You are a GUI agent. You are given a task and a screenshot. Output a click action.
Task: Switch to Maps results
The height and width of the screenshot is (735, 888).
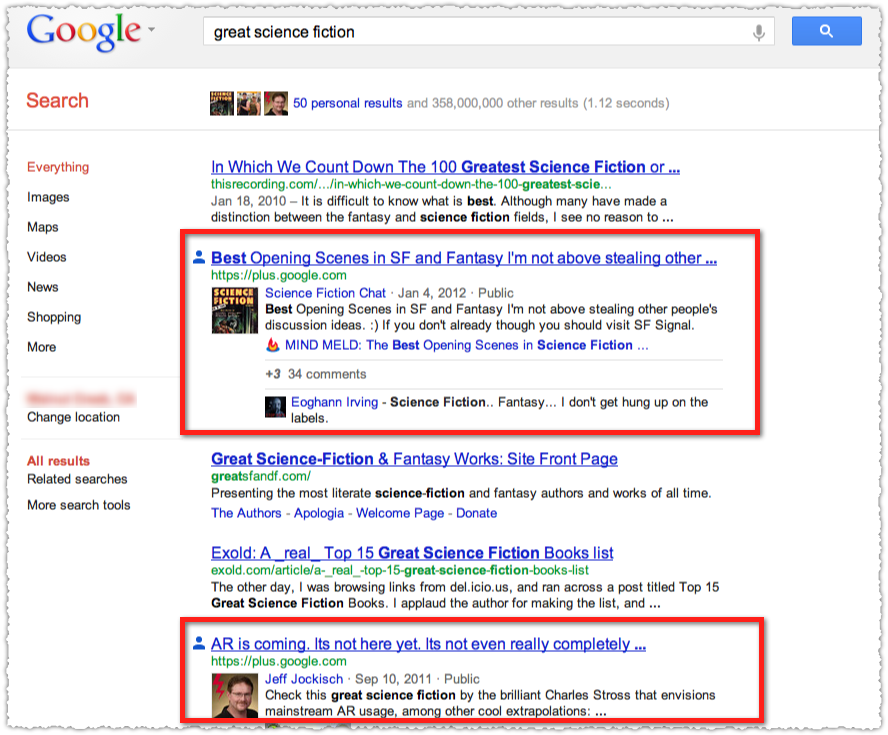(x=42, y=227)
